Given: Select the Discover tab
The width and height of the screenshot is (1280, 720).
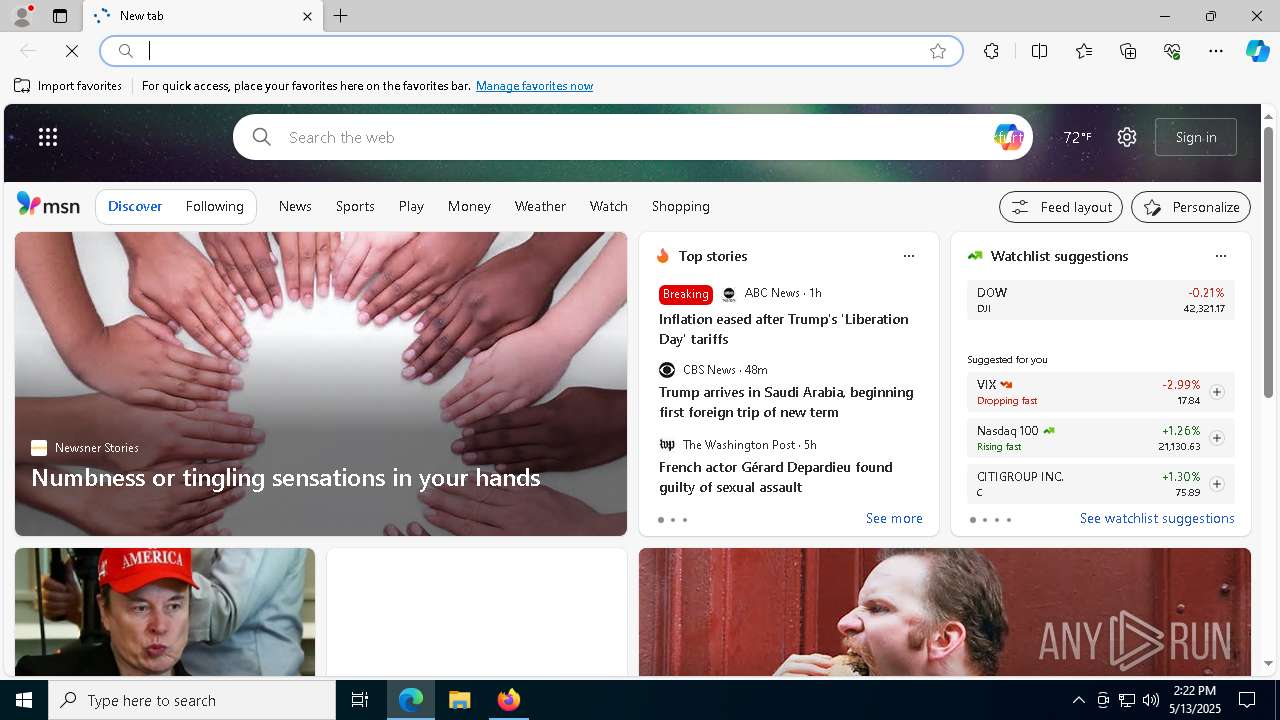Looking at the screenshot, I should click(135, 206).
